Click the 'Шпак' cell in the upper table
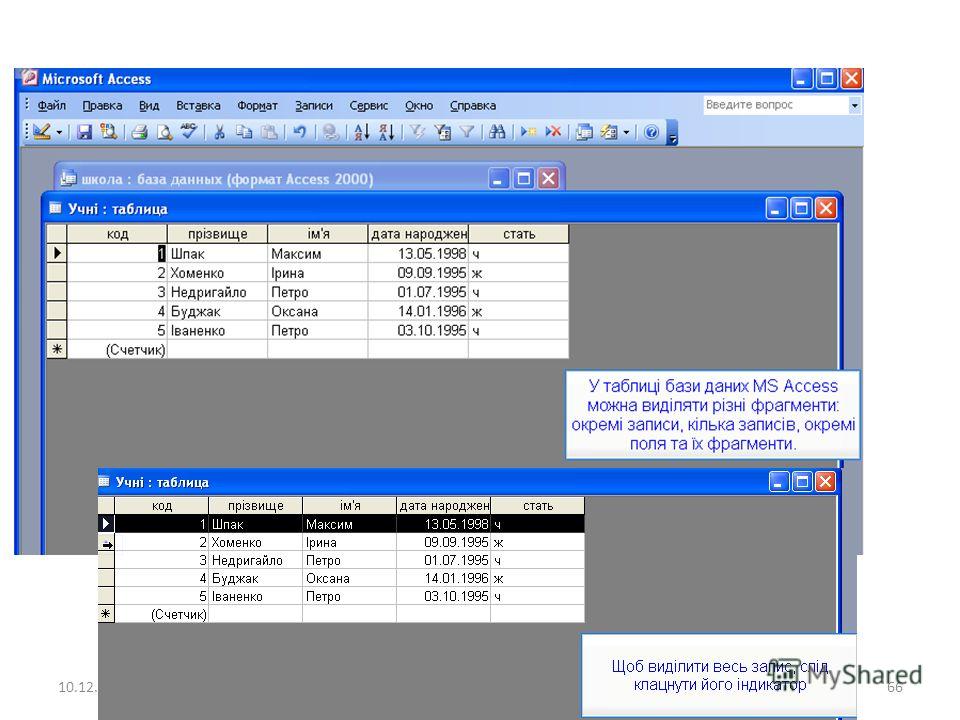960x720 pixels. click(x=217, y=253)
